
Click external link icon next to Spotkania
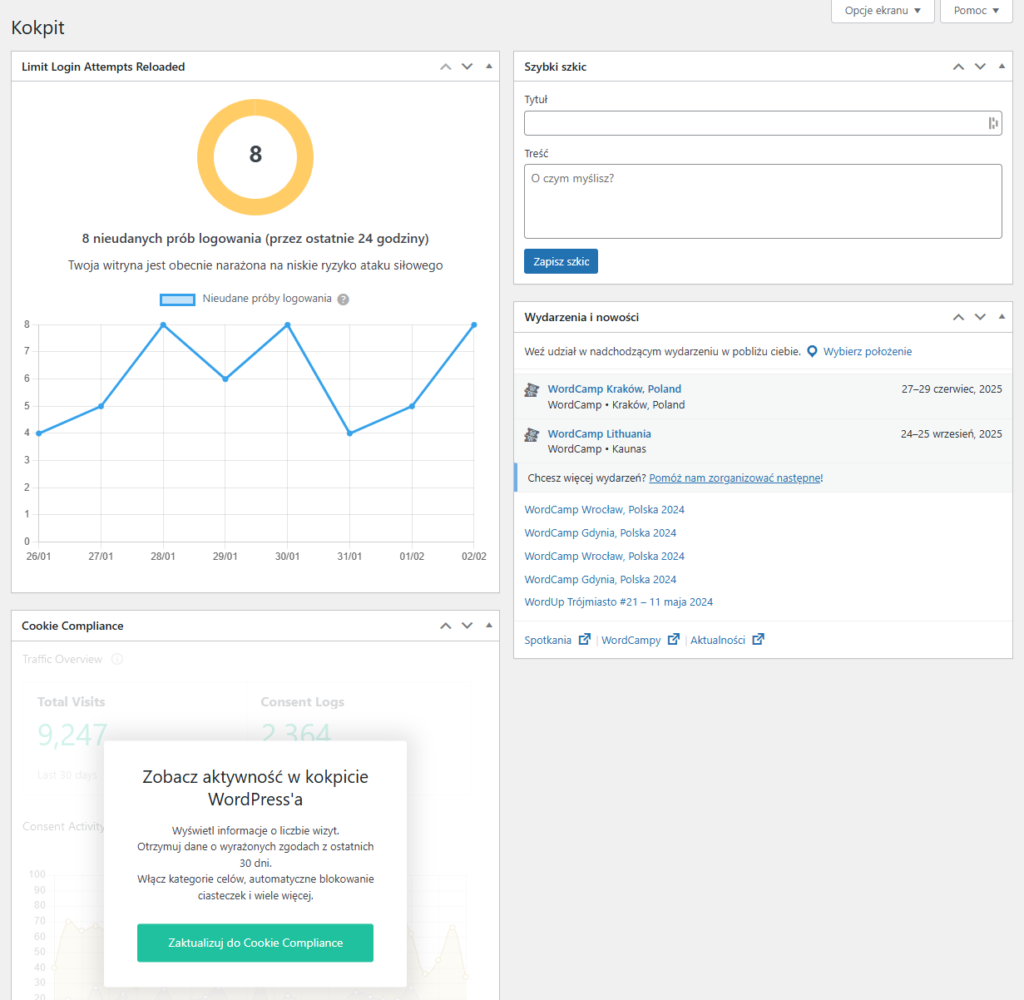click(584, 640)
